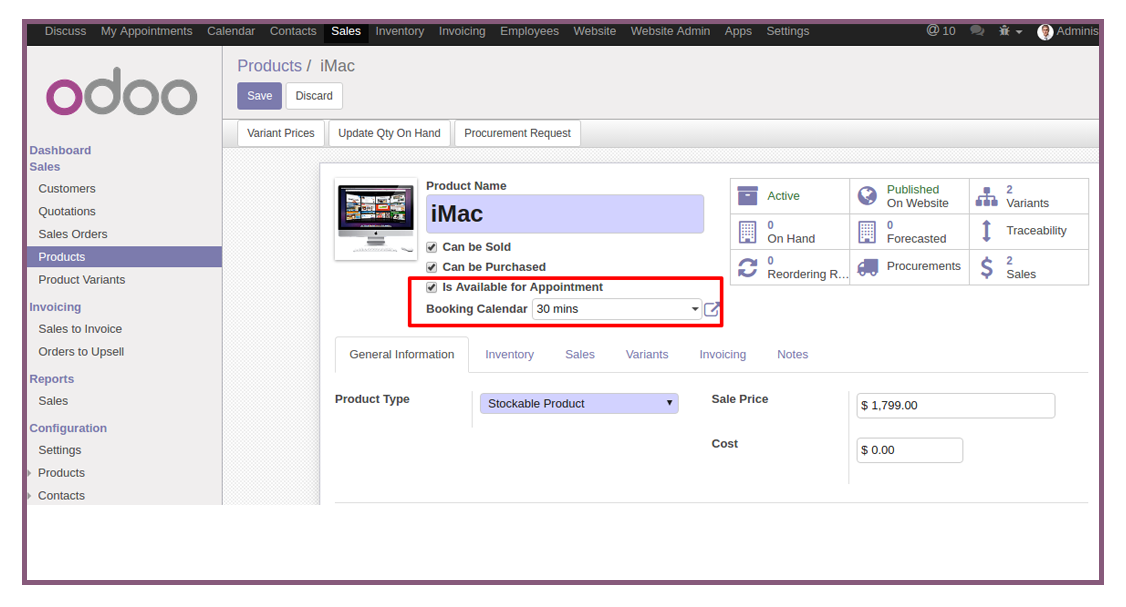Open Sales under Reports sidebar section
Screen dimensions: 1126x607
(53, 401)
